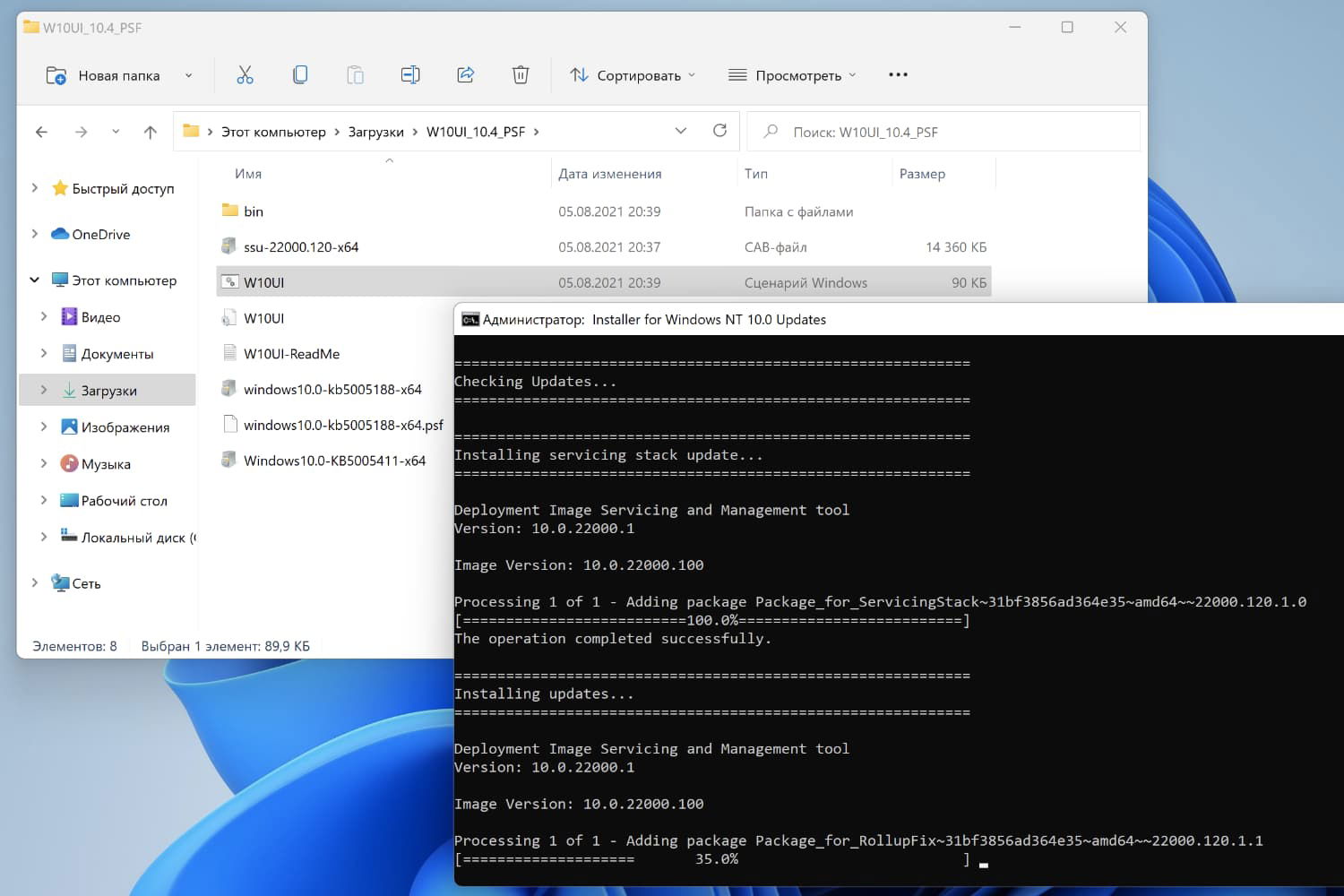Click the Rename icon in toolbar
The width and height of the screenshot is (1344, 896).
[410, 75]
